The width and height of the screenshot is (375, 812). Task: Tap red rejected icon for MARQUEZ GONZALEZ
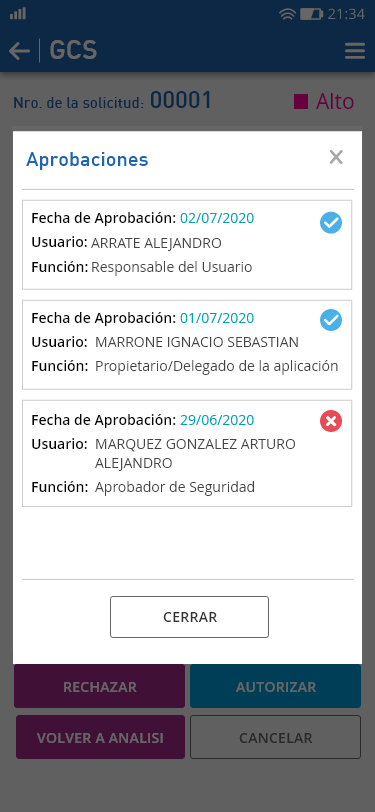coord(331,422)
